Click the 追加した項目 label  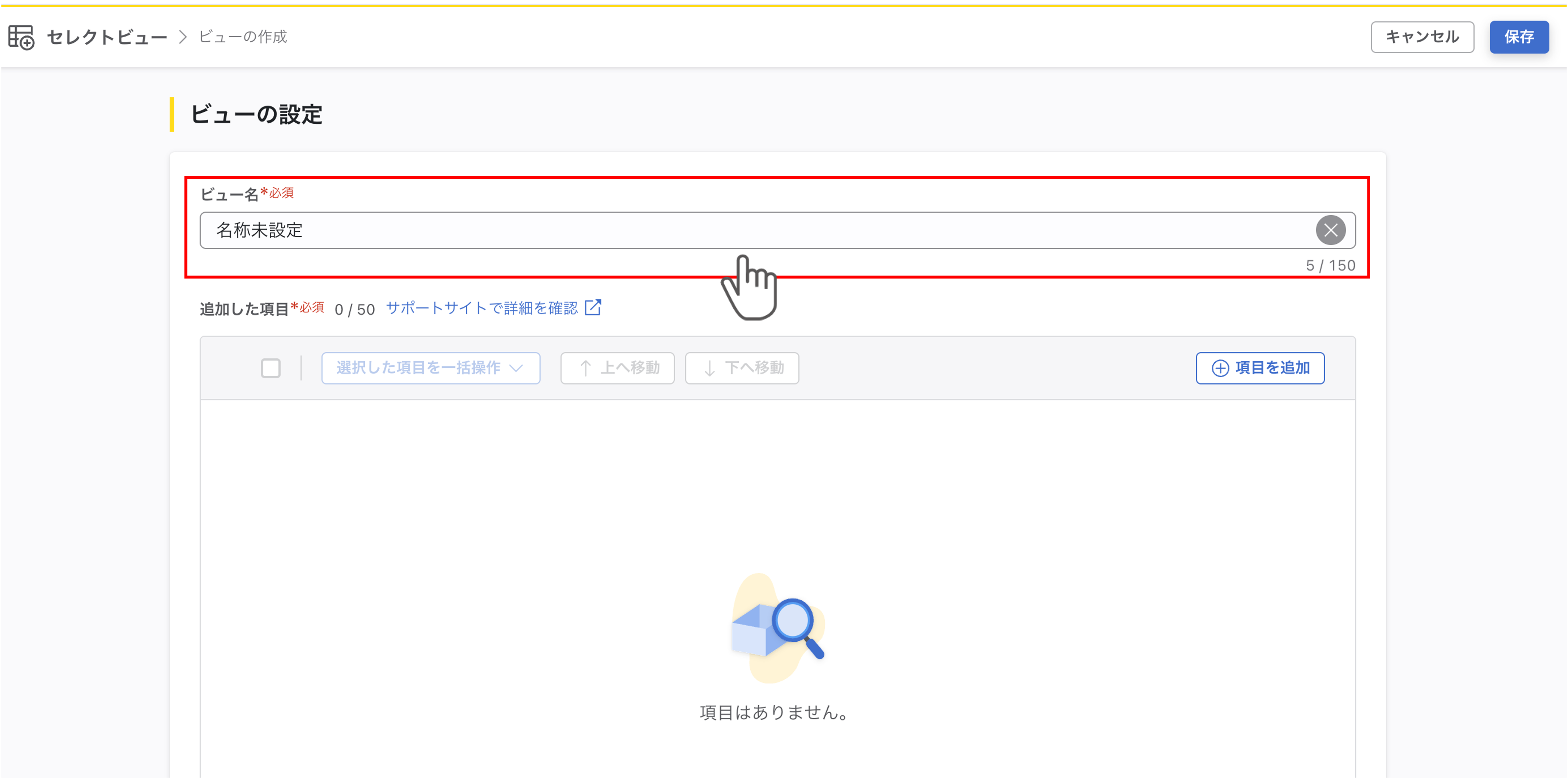click(x=244, y=309)
